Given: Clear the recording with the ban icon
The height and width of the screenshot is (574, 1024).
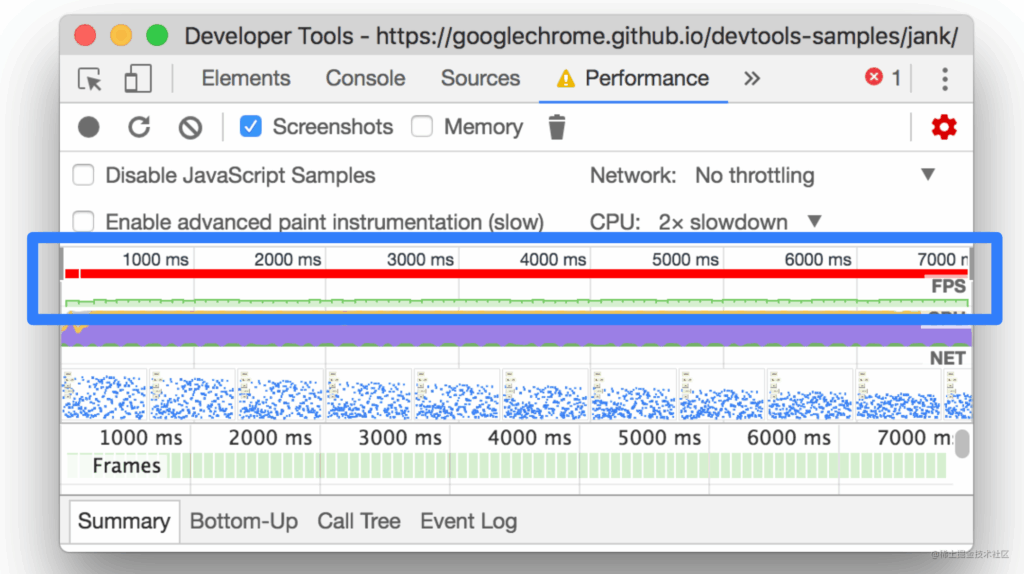Looking at the screenshot, I should (x=190, y=127).
